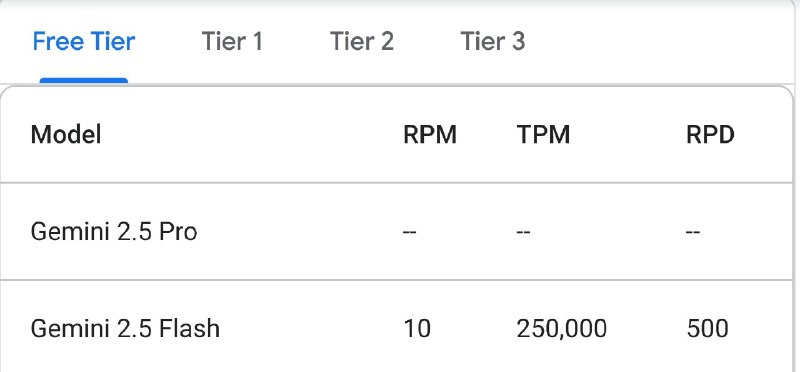
Task: Click the blue underline below Free Tier
Action: click(x=84, y=80)
